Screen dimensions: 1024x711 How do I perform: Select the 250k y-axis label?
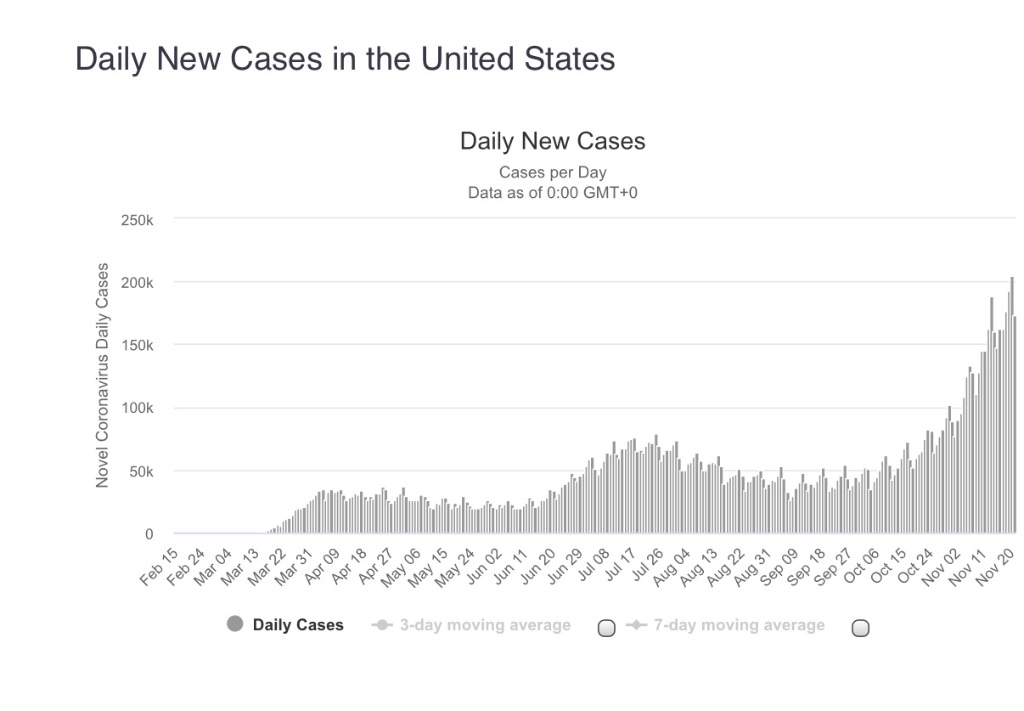coord(137,220)
